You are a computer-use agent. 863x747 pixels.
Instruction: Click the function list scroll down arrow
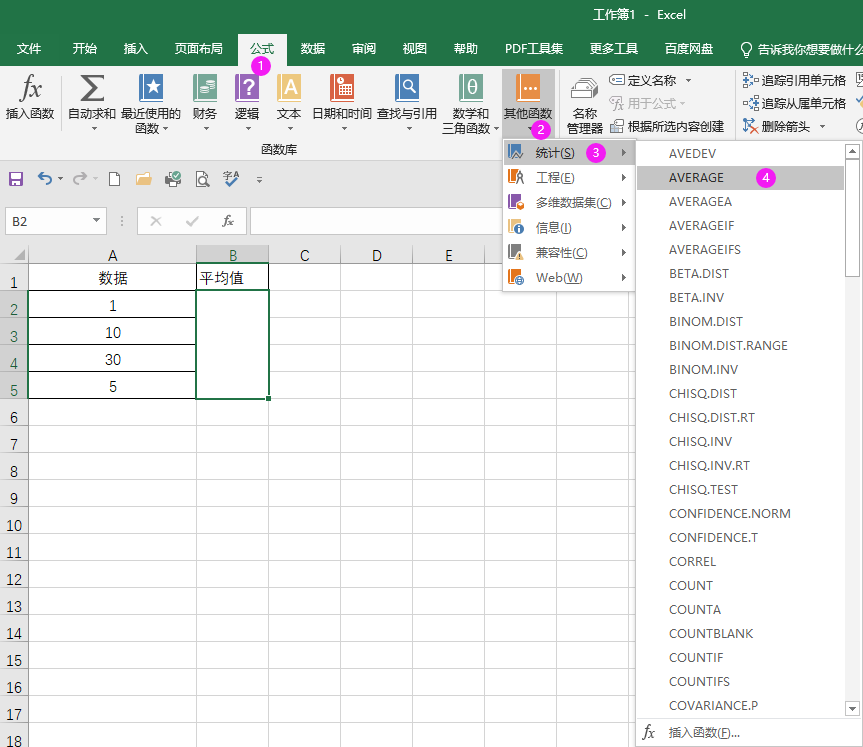[x=853, y=708]
